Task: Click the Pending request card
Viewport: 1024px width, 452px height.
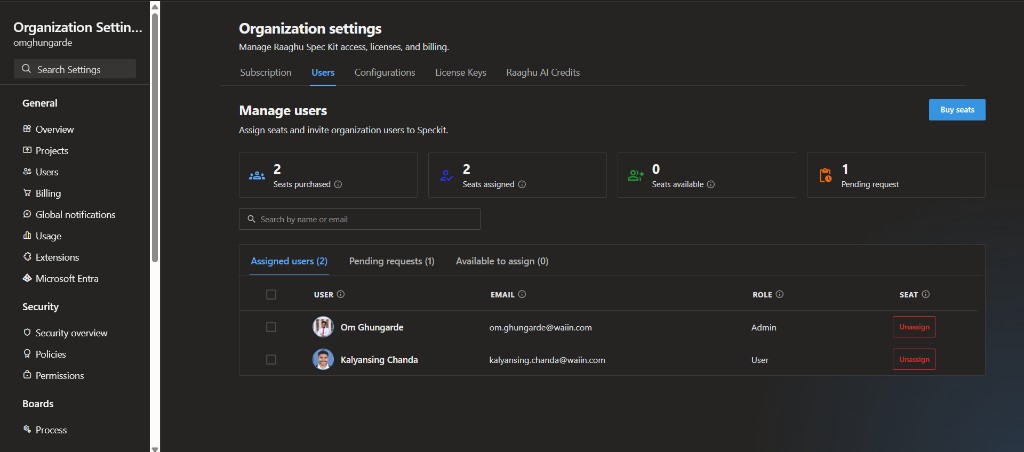Action: coord(896,175)
